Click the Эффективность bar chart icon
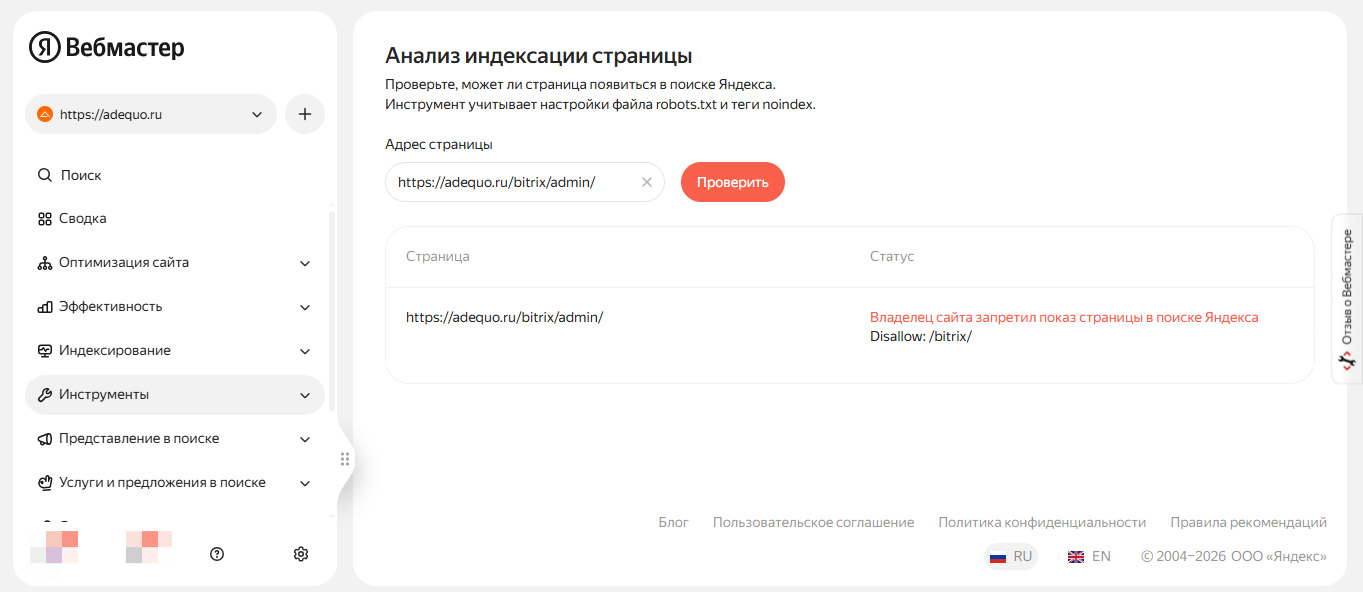The image size is (1363, 592). click(x=45, y=307)
